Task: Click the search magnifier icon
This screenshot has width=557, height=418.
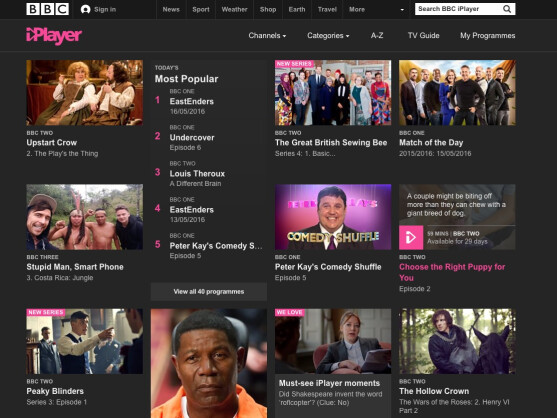Action: point(507,9)
